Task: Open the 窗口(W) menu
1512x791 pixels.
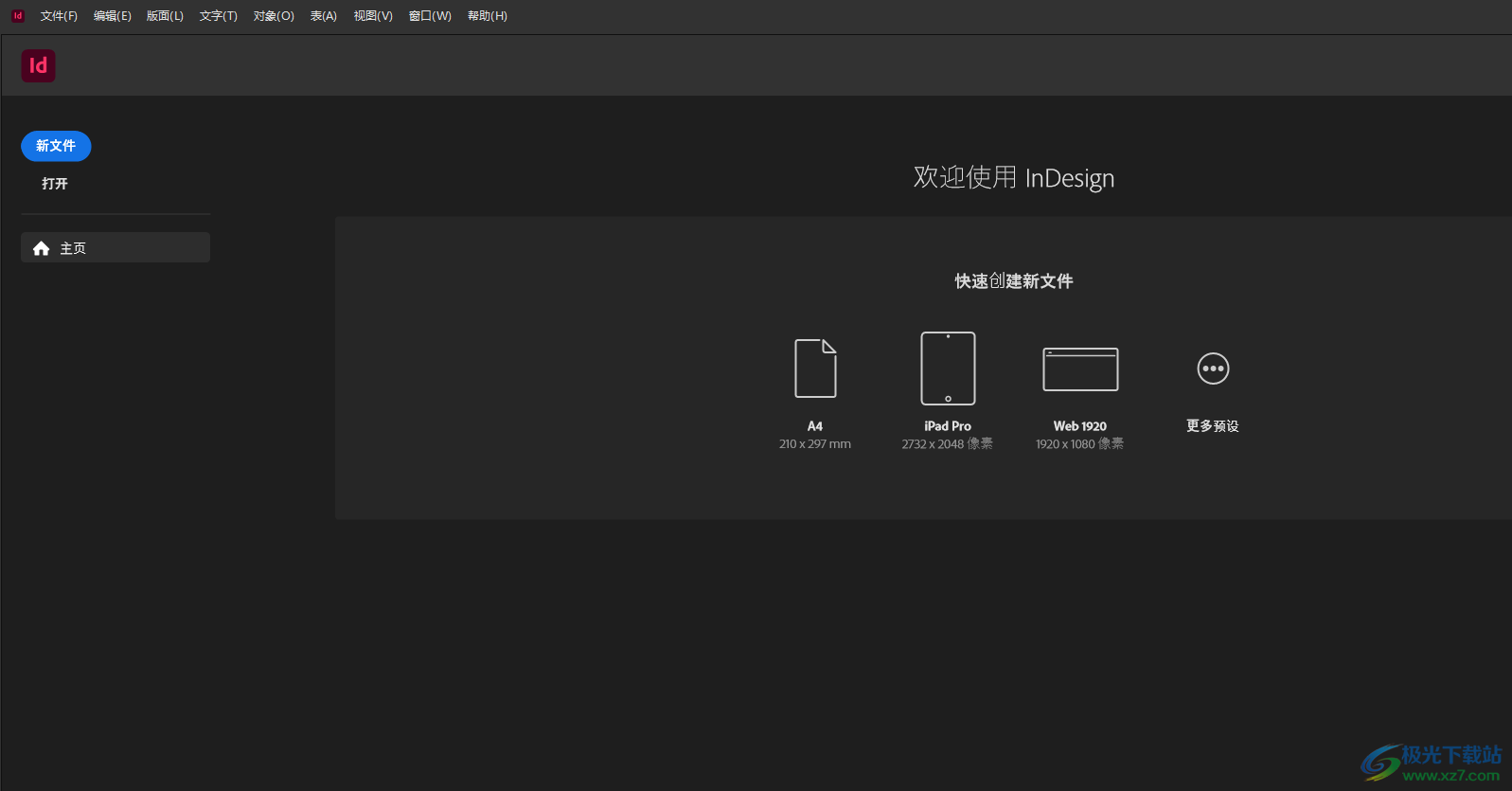Action: (x=430, y=16)
